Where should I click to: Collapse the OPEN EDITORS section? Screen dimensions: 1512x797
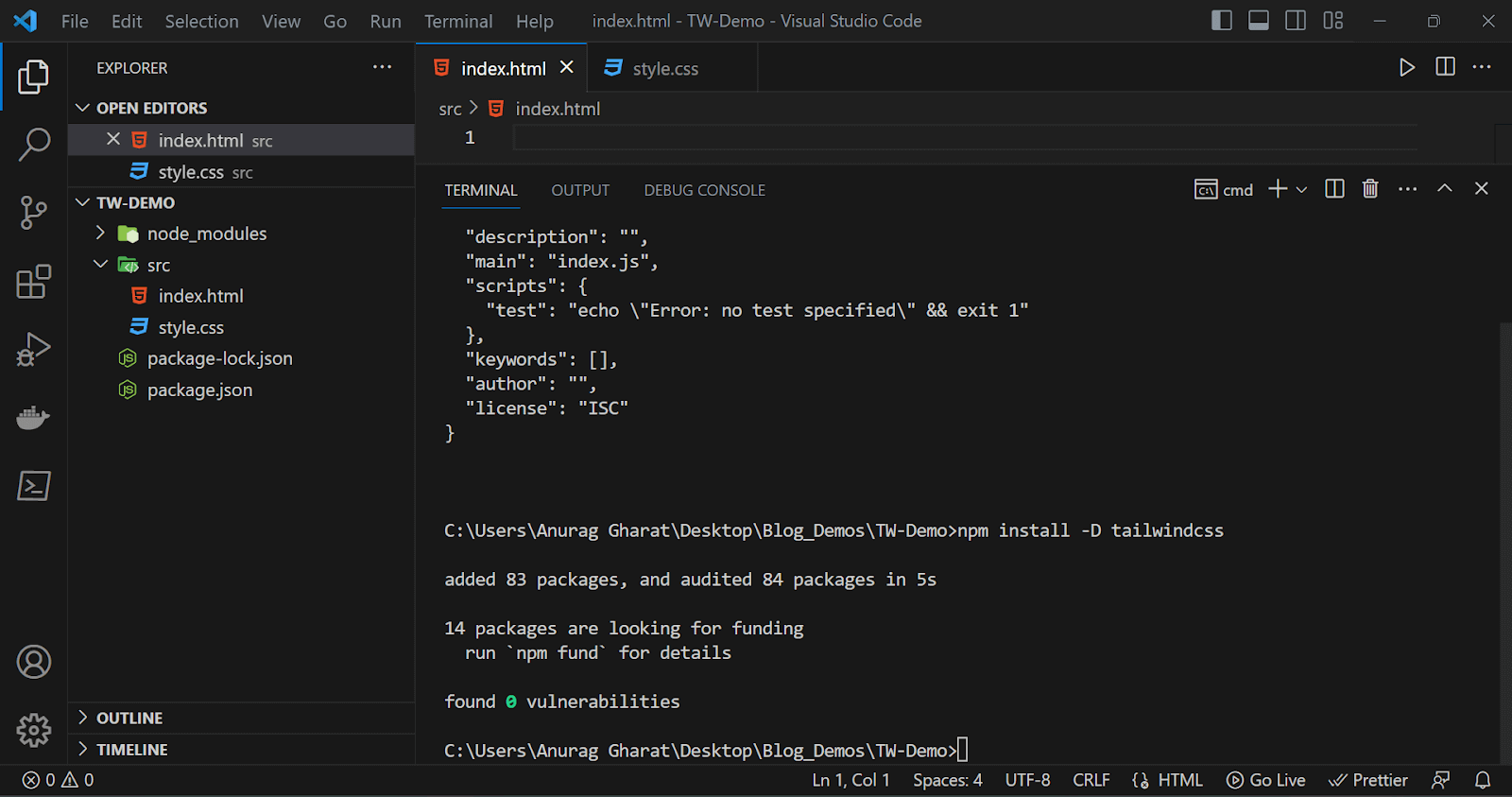pyautogui.click(x=241, y=108)
